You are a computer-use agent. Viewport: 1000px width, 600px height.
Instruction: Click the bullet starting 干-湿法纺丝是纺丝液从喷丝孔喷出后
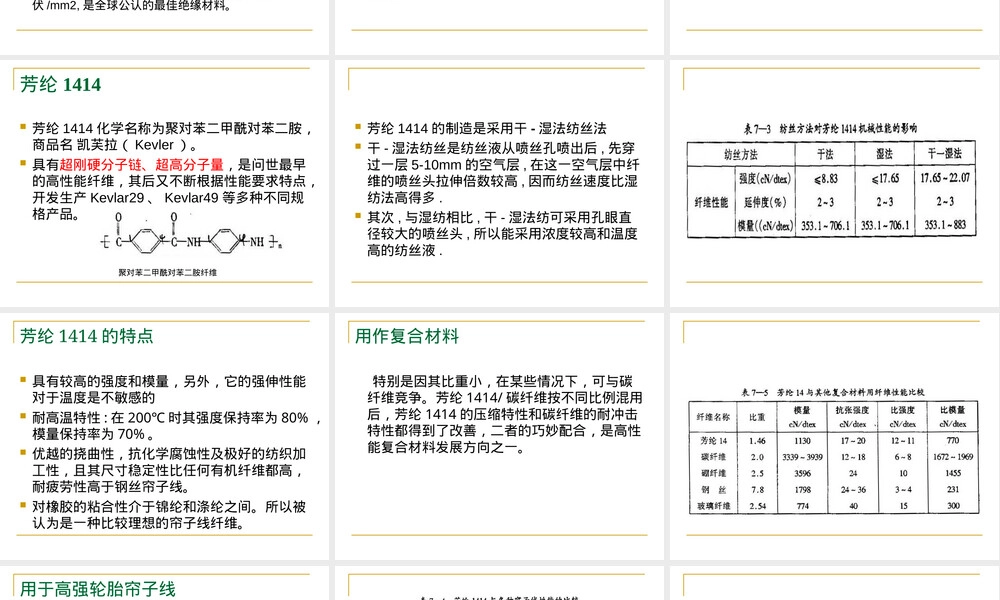point(502,173)
